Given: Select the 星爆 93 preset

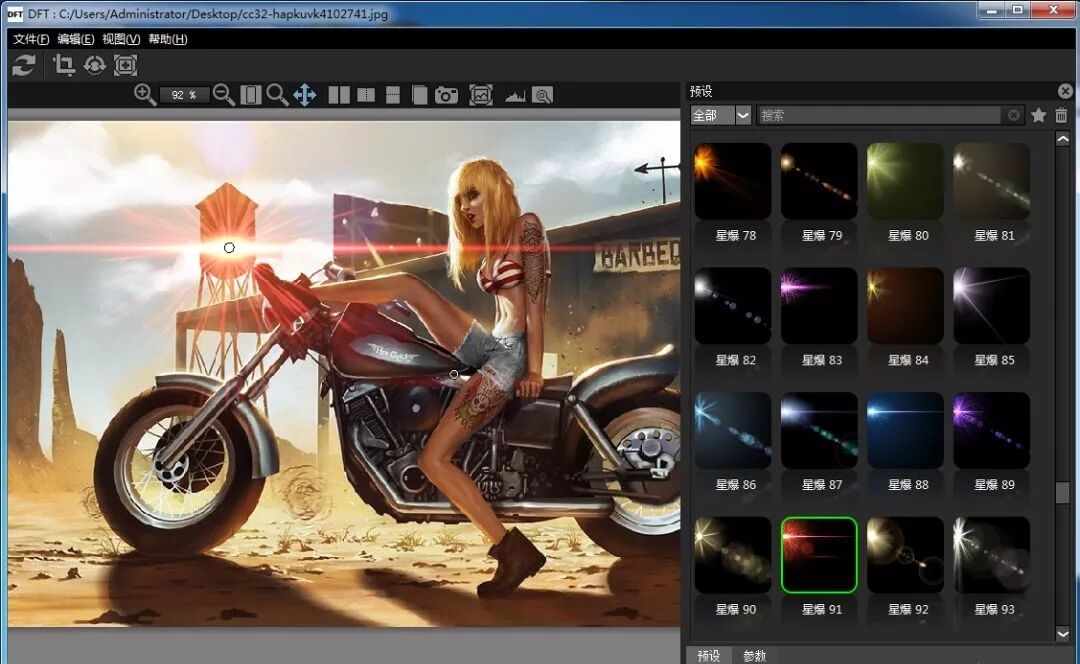Looking at the screenshot, I should click(991, 555).
